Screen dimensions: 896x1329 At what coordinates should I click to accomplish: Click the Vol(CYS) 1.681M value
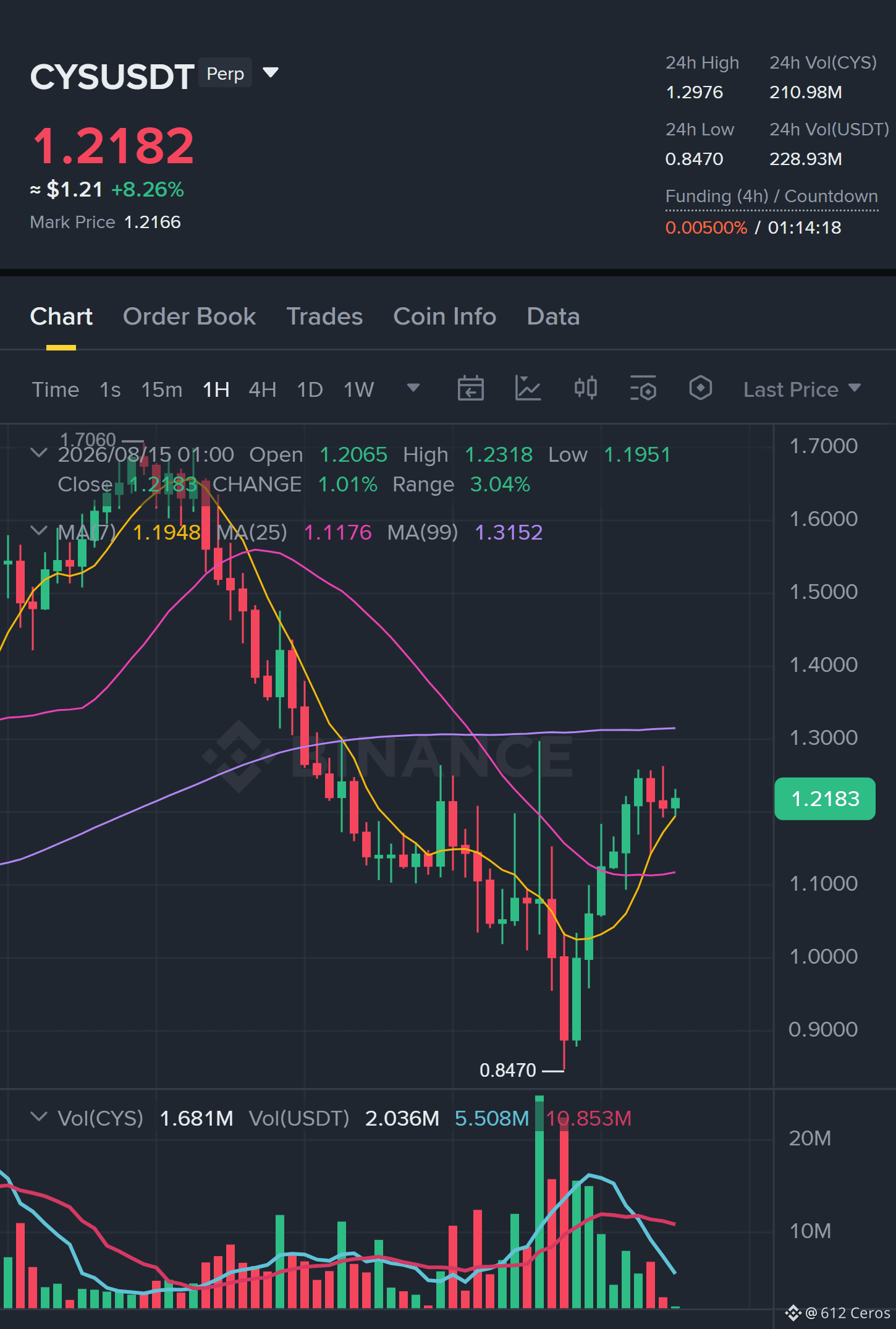pyautogui.click(x=197, y=1118)
